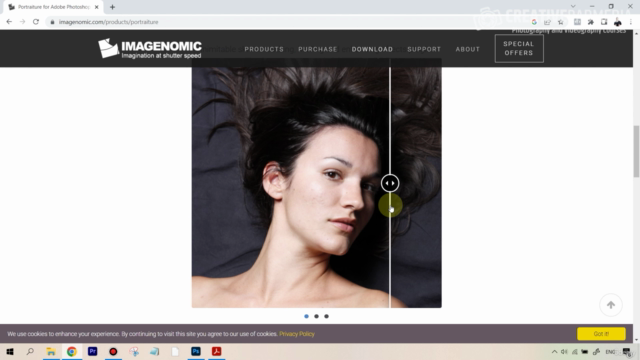
Task: Open the SUPPORT menu item
Action: [424, 49]
